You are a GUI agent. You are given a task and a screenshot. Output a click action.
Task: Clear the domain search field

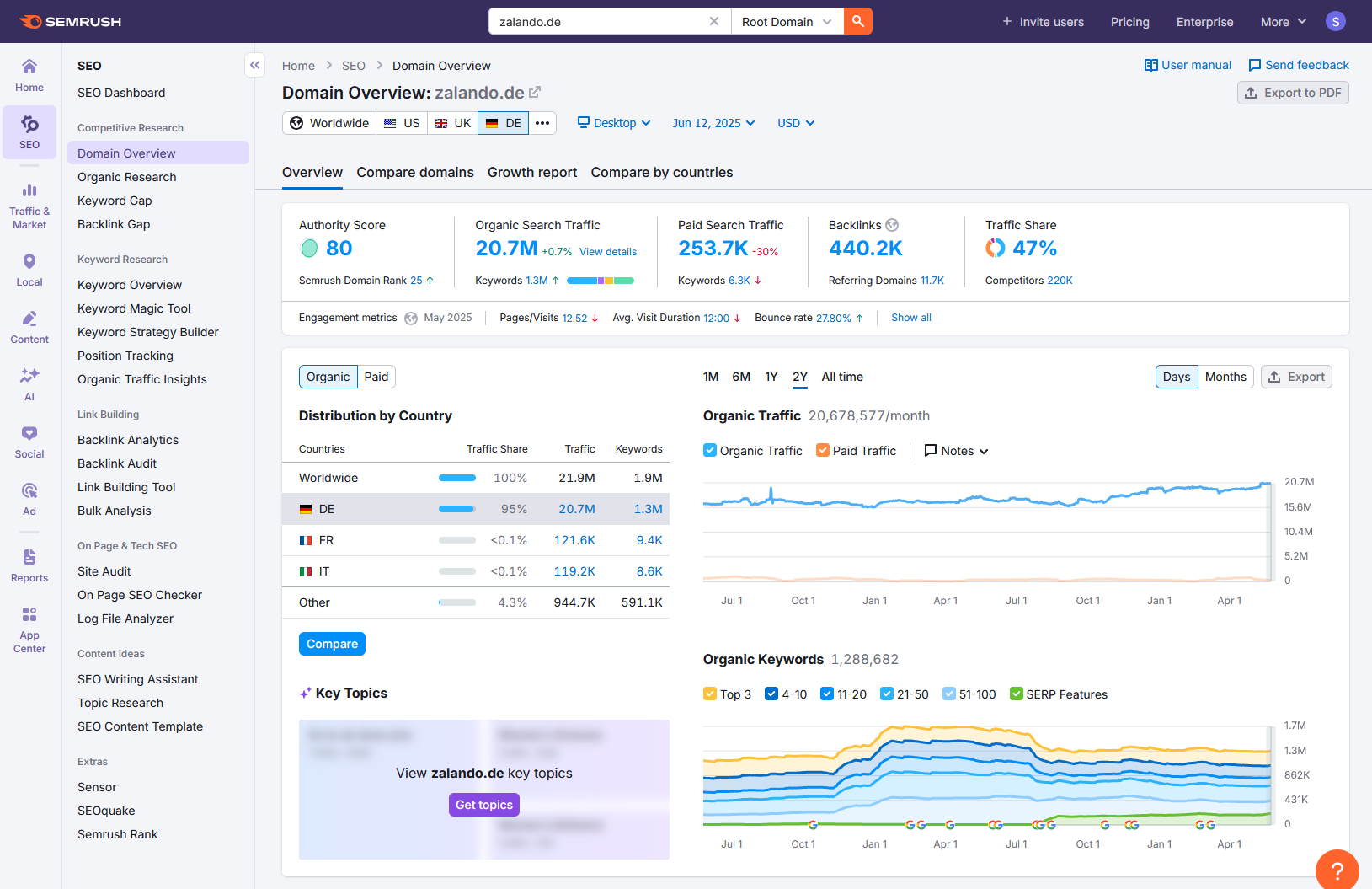[x=714, y=21]
